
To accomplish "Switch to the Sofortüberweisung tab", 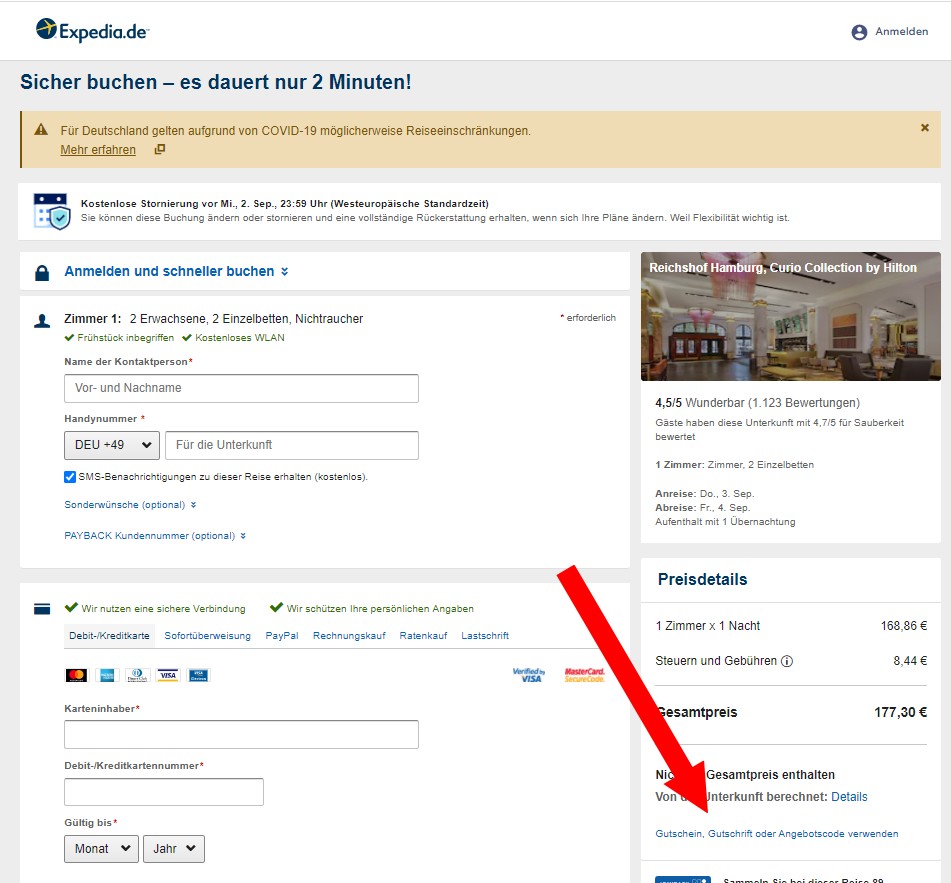I will point(207,636).
